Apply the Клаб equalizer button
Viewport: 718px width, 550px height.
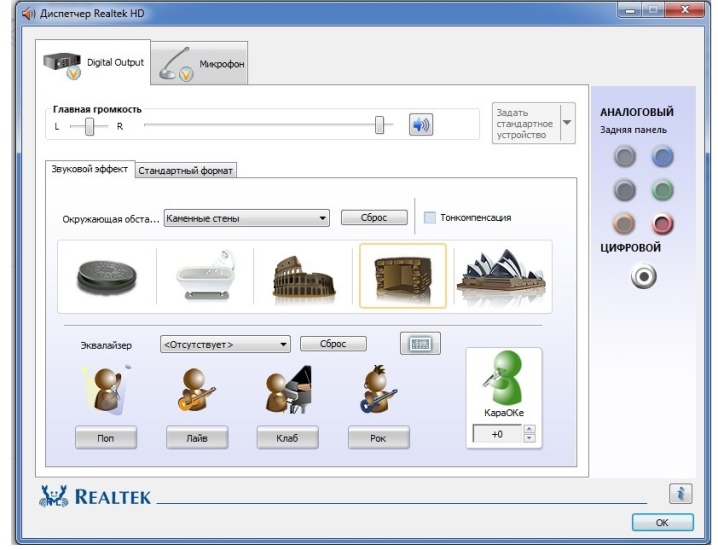point(288,438)
